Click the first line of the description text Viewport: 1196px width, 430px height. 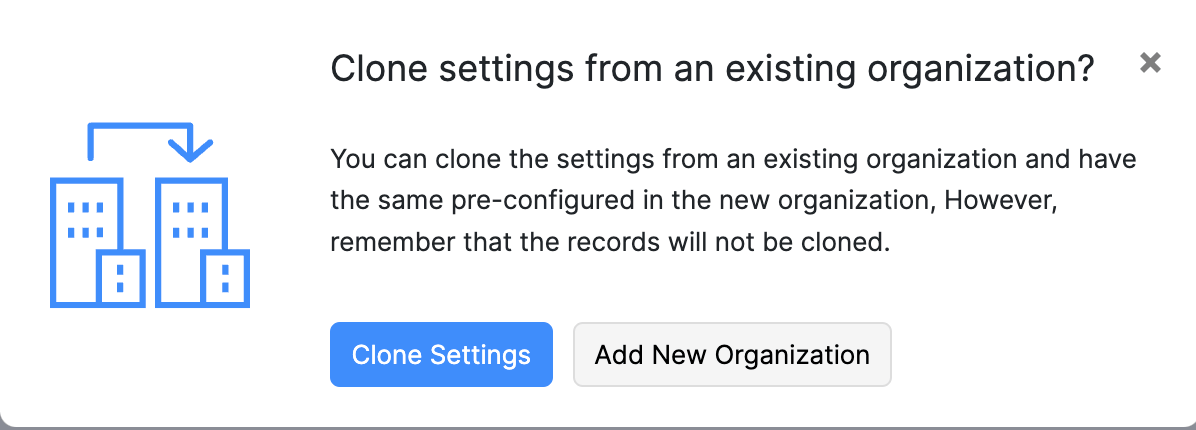point(733,159)
